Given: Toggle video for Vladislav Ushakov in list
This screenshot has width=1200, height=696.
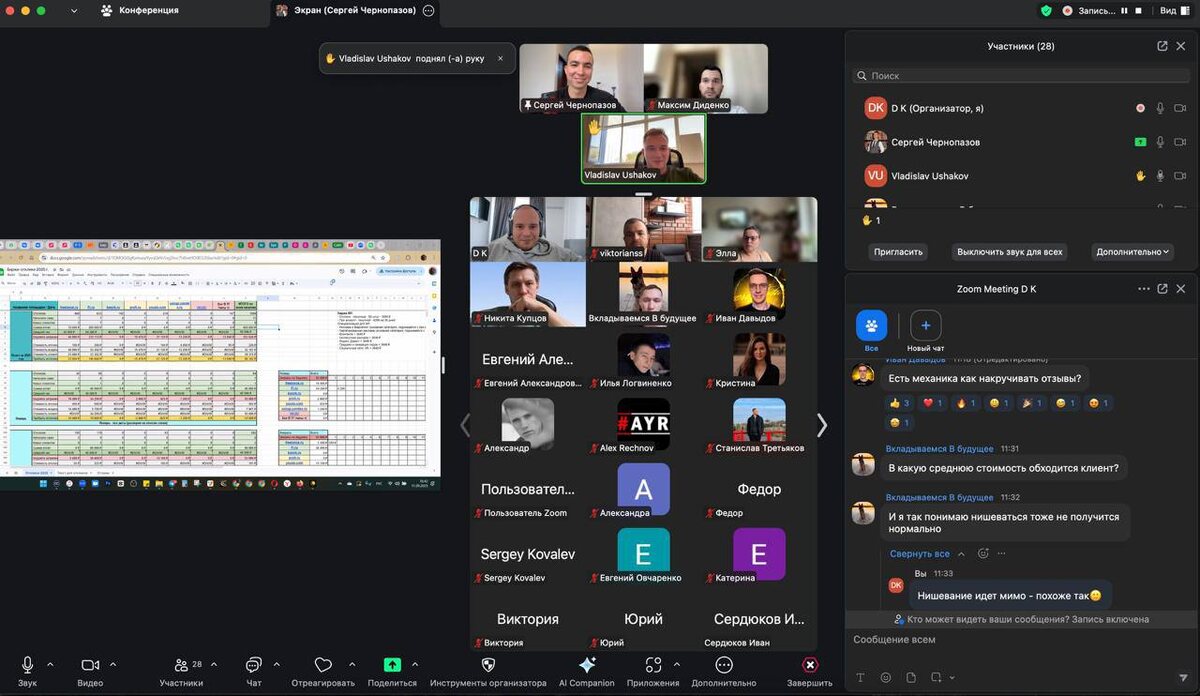Looking at the screenshot, I should [x=1181, y=176].
